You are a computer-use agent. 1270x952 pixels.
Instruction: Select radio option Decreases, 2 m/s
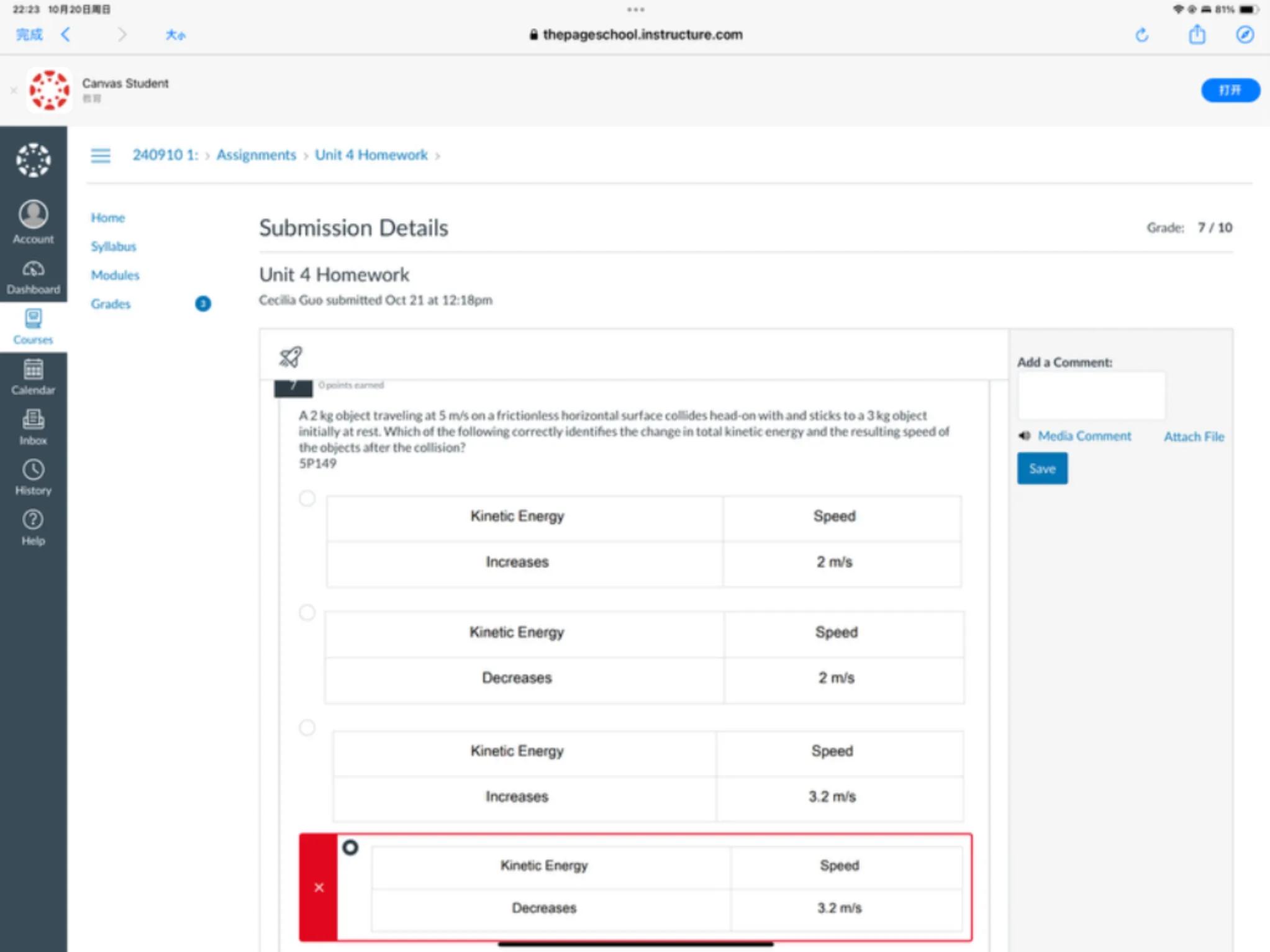pos(307,612)
